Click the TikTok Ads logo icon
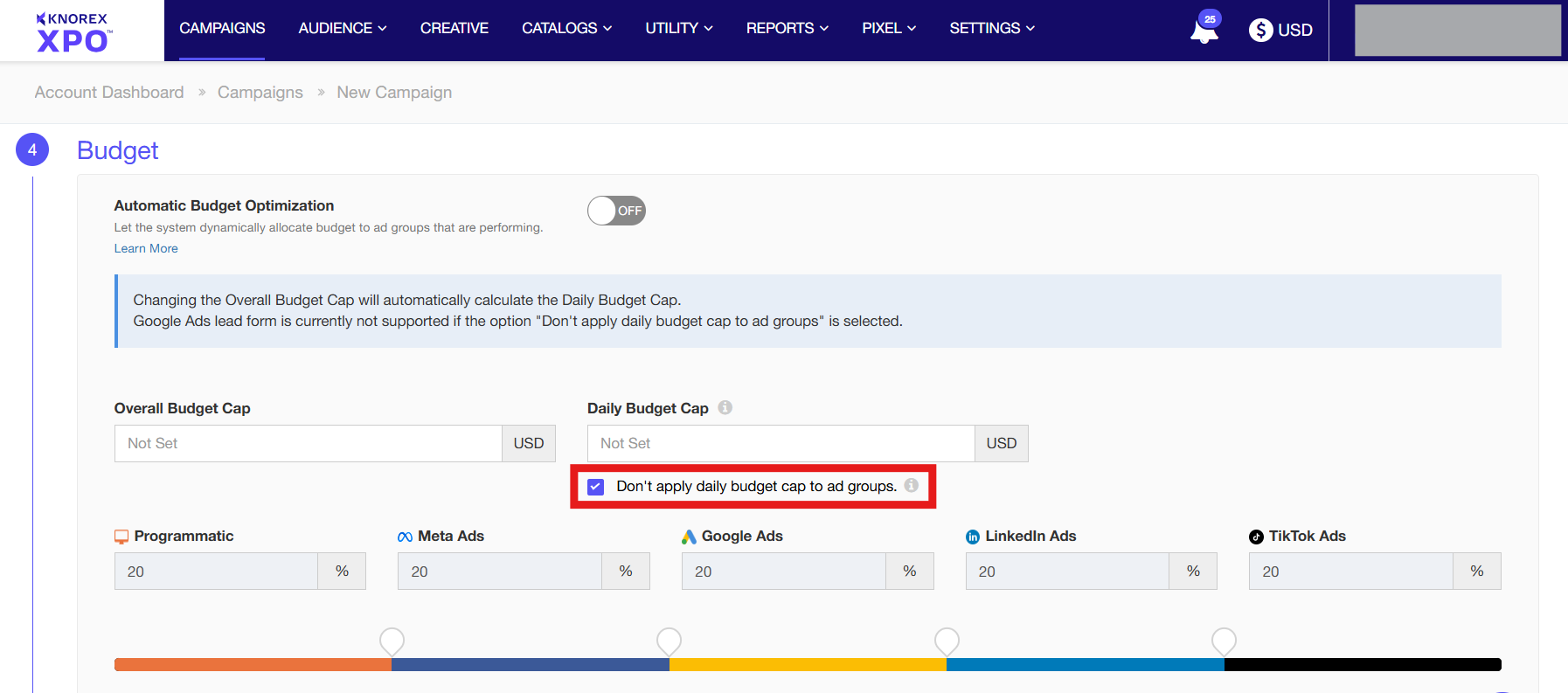This screenshot has height=693, width=1568. [1256, 537]
